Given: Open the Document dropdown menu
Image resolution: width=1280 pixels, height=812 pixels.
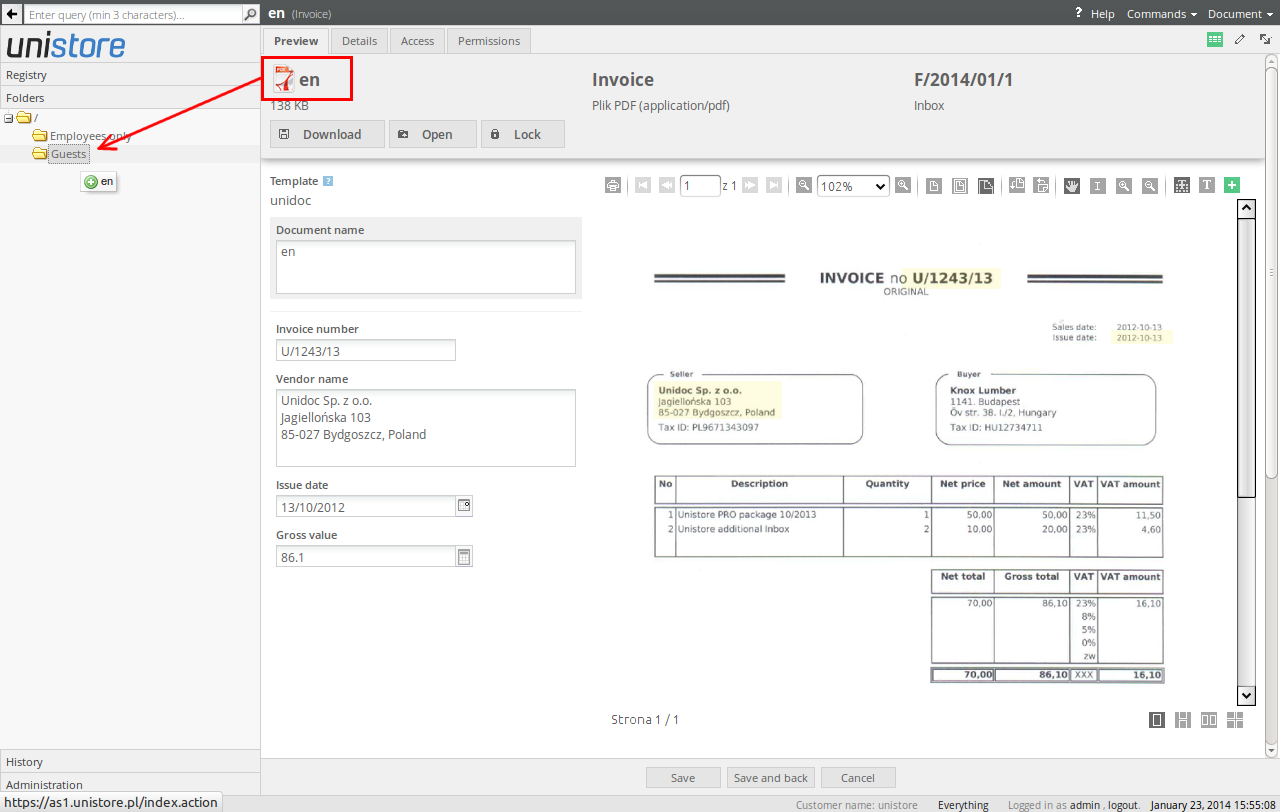Looking at the screenshot, I should click(1240, 14).
